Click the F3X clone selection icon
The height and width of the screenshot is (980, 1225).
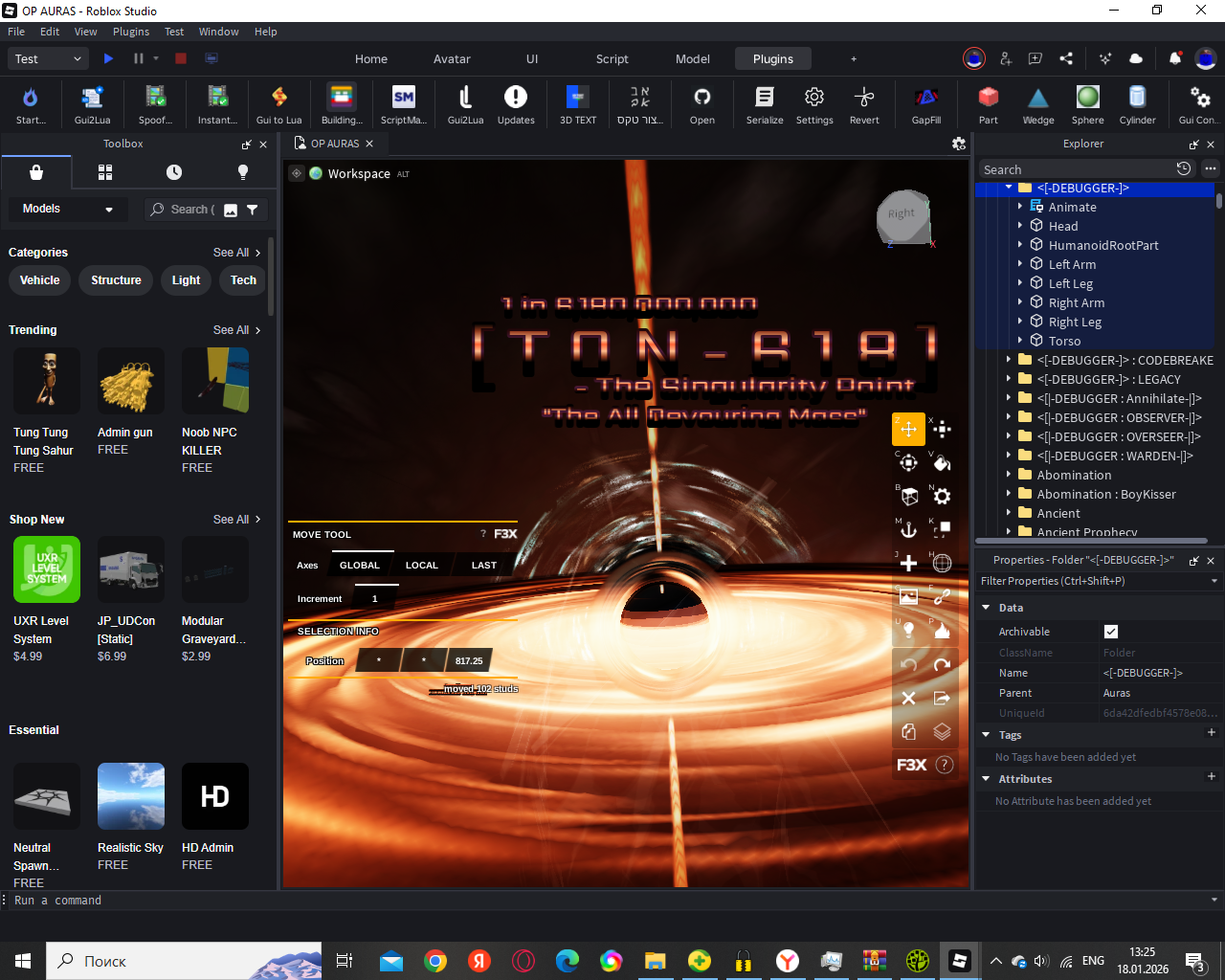point(908,732)
